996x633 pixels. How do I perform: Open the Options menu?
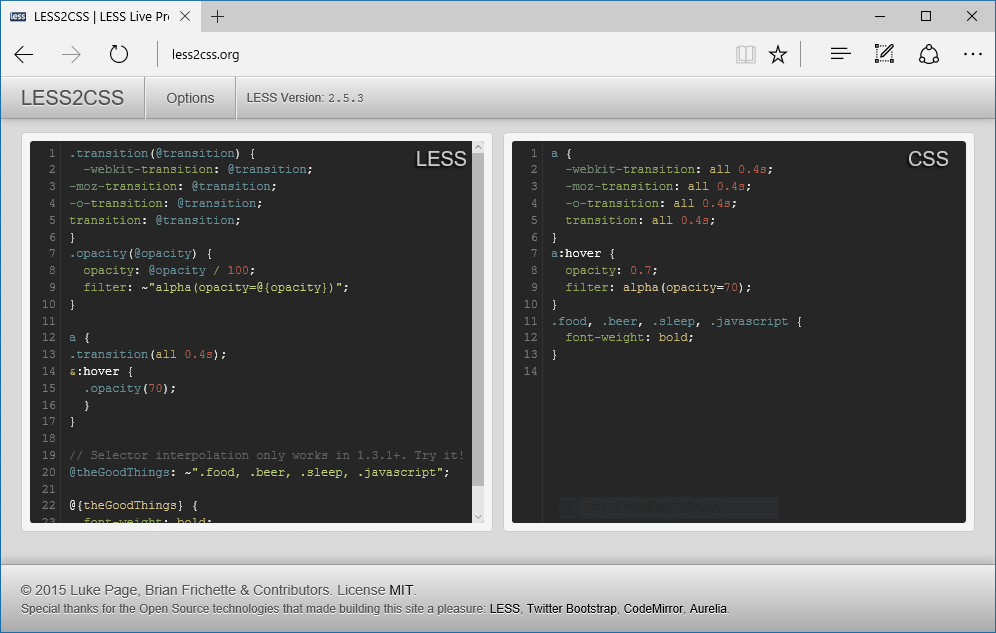pyautogui.click(x=190, y=98)
